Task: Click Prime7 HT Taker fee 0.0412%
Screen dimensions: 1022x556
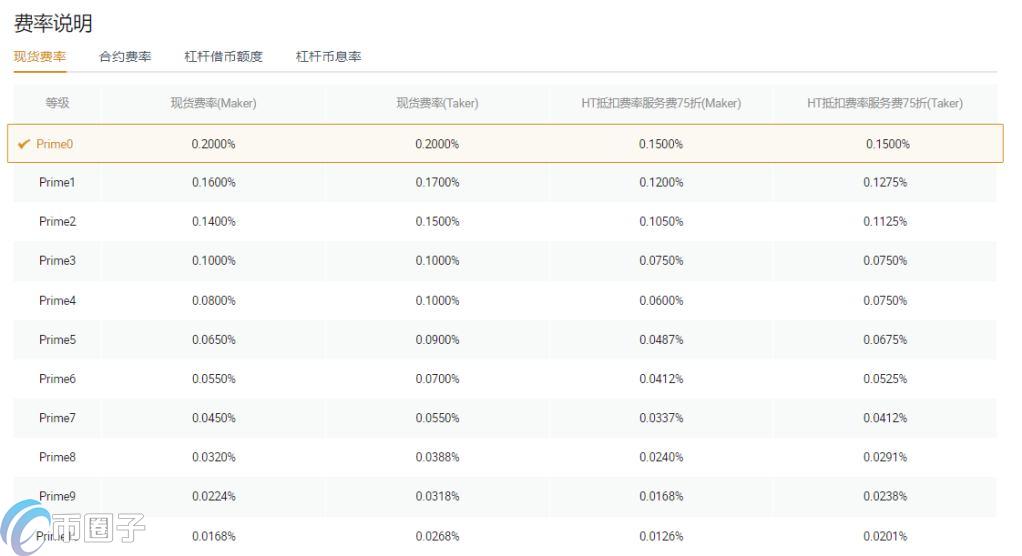Action: 885,418
